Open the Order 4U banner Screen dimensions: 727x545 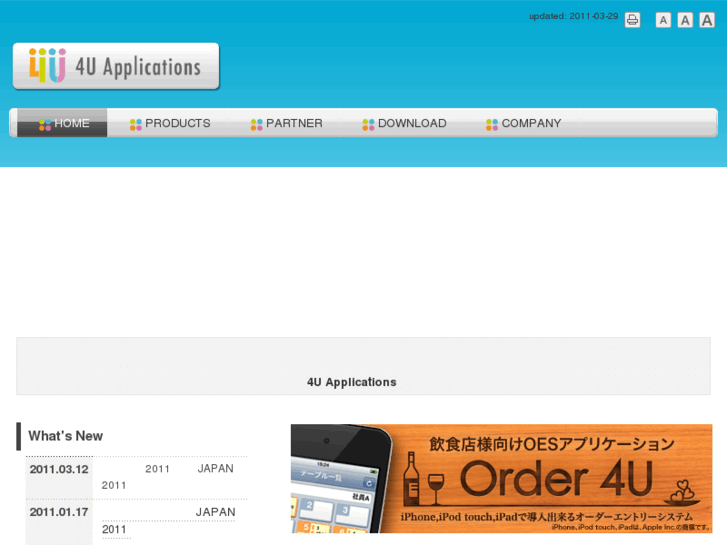pos(501,478)
